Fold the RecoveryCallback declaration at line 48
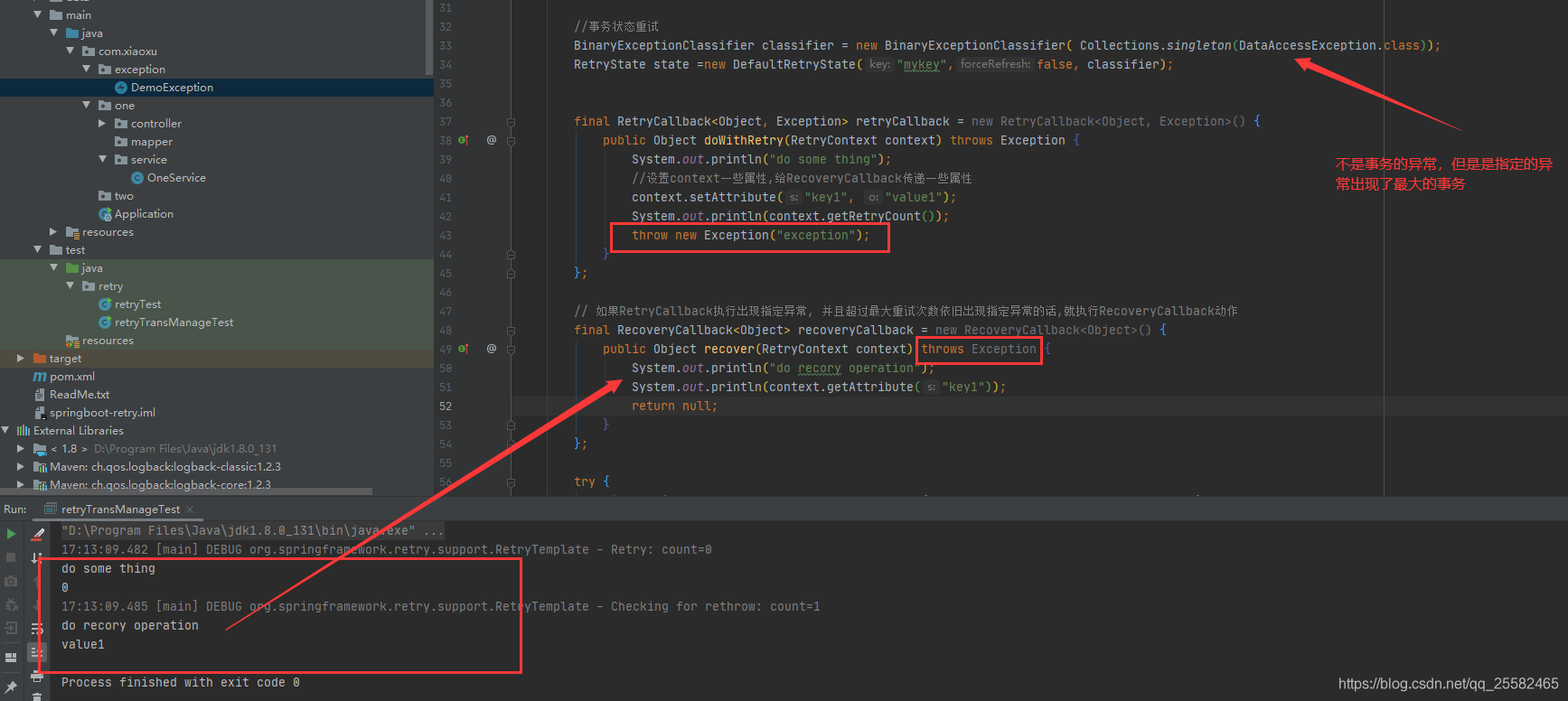The height and width of the screenshot is (701, 1568). (x=511, y=330)
